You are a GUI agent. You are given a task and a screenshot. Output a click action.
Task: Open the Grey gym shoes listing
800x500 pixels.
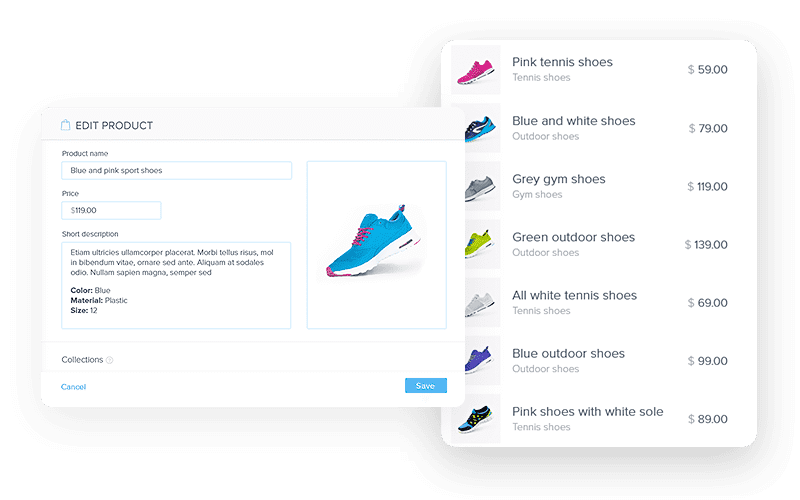(559, 179)
